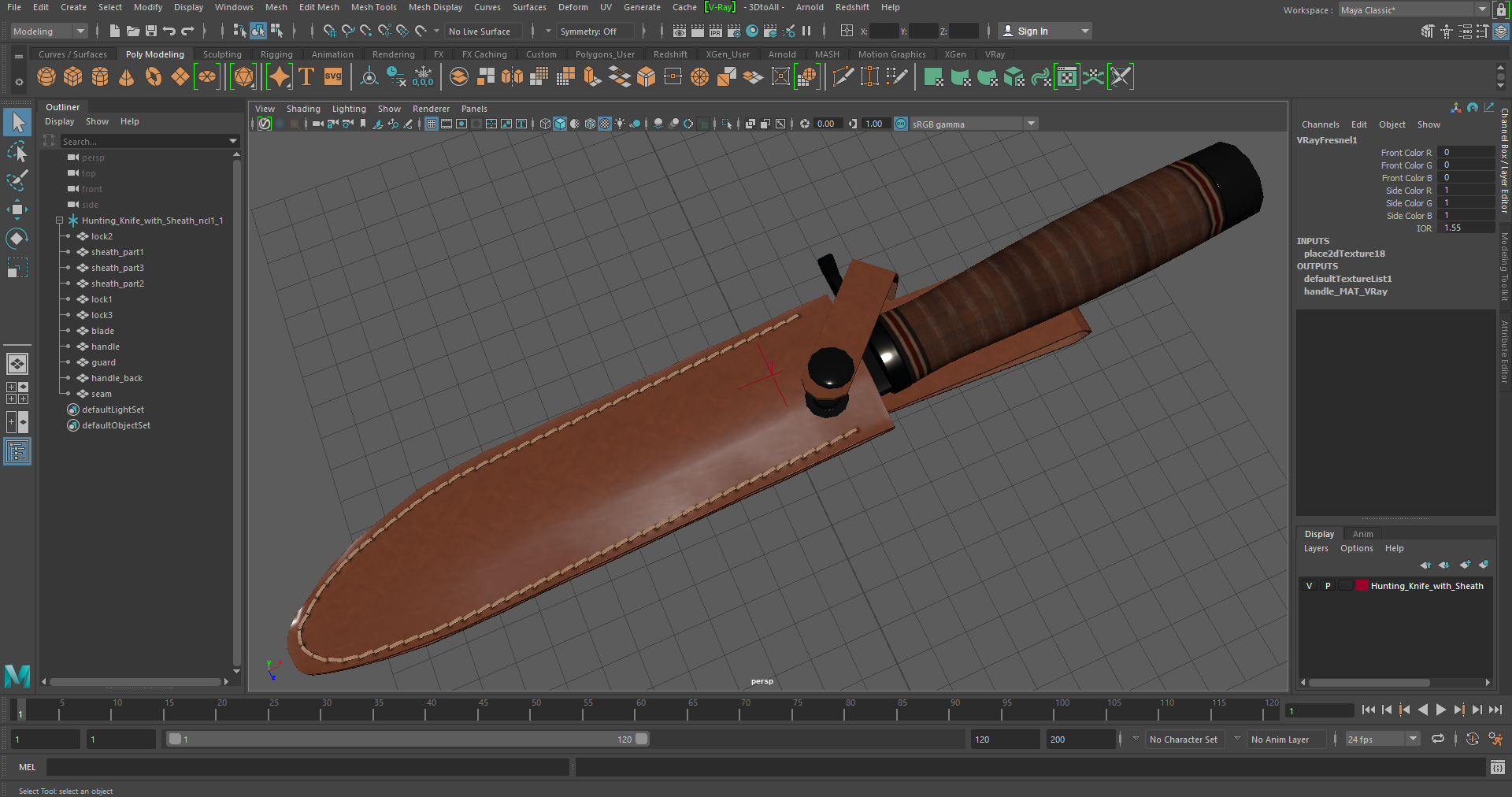Click the Open Scene folder icon

point(133,31)
